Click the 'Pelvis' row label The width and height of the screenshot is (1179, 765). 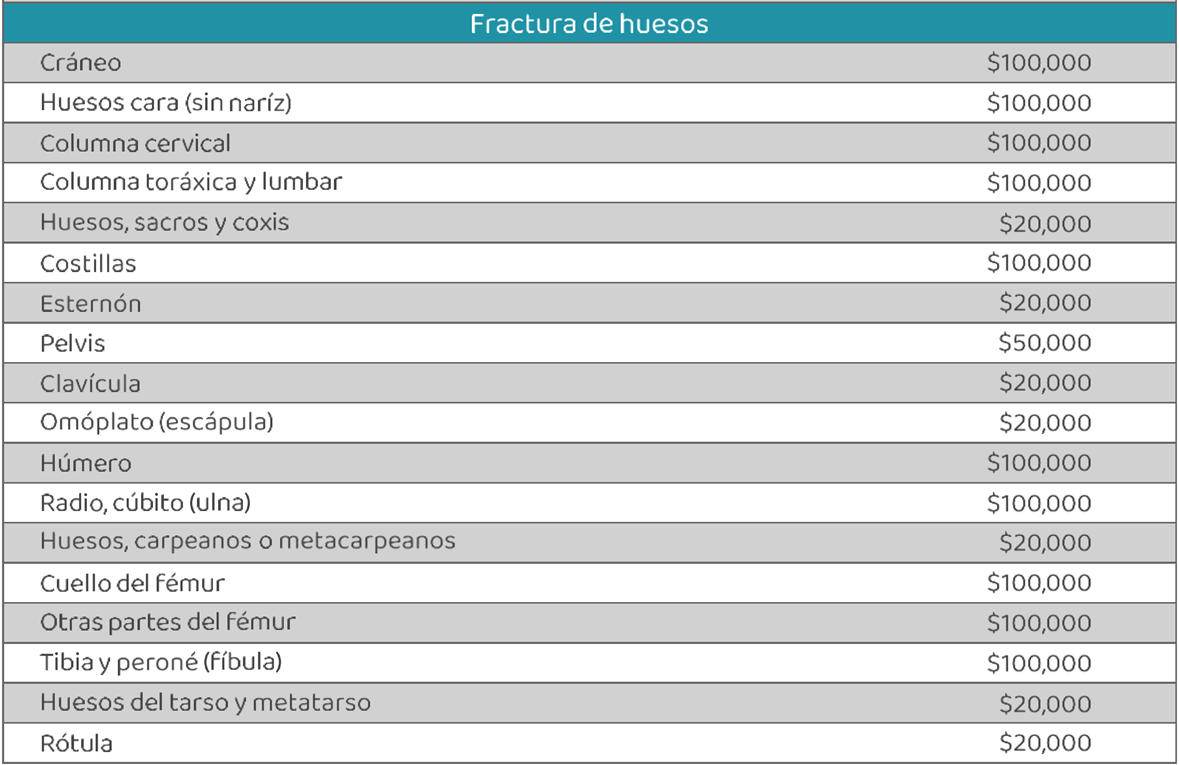[73, 344]
